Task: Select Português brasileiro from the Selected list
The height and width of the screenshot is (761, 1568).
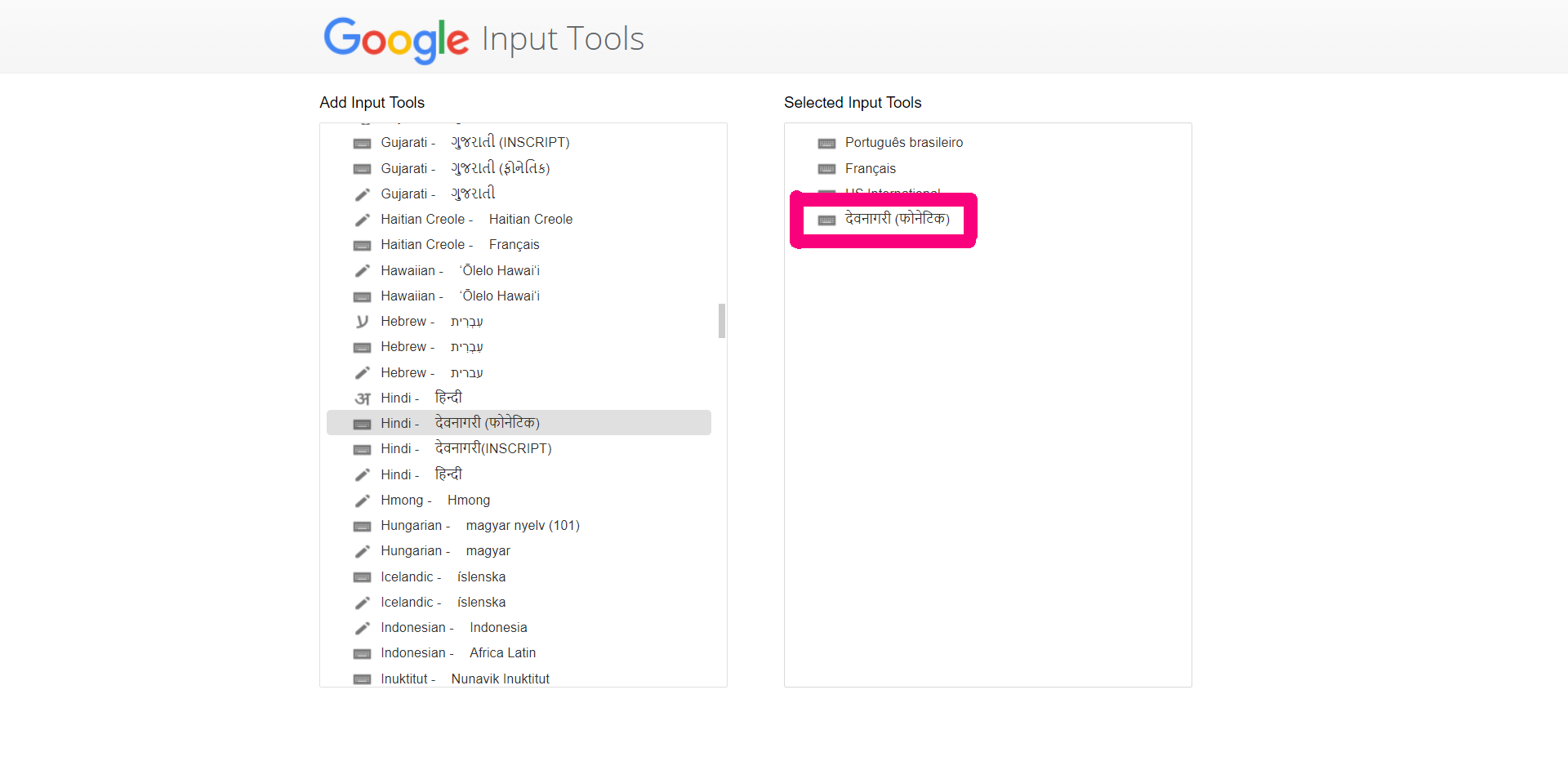Action: pyautogui.click(x=903, y=142)
